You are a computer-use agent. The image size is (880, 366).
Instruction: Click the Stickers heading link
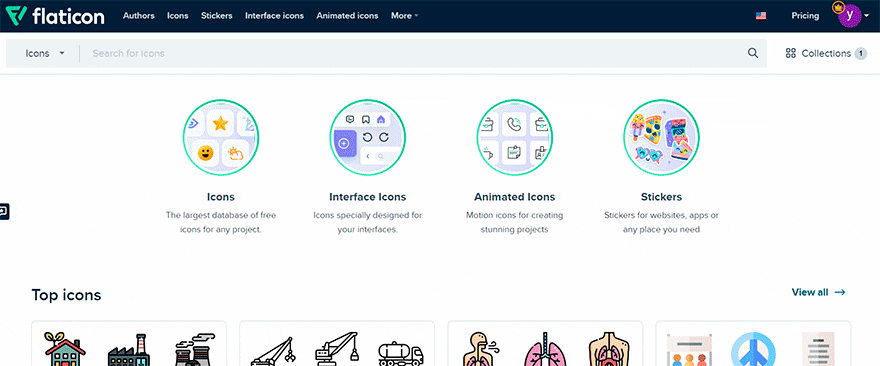(x=661, y=197)
